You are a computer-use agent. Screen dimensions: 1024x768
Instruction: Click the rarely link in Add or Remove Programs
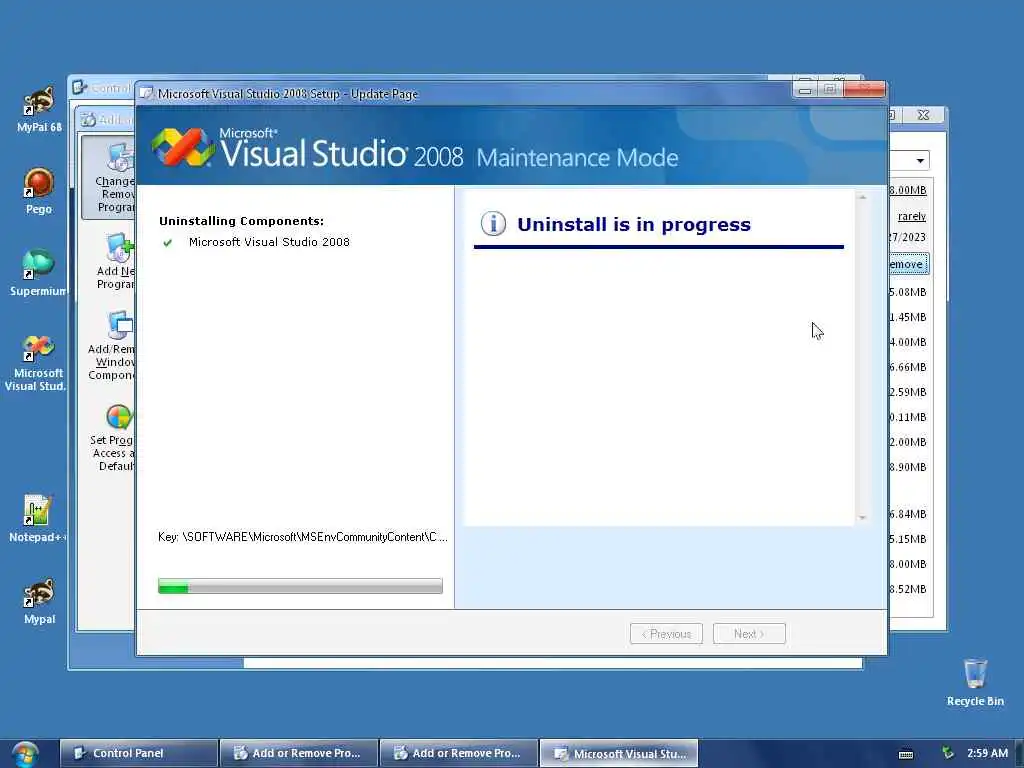[x=912, y=216]
